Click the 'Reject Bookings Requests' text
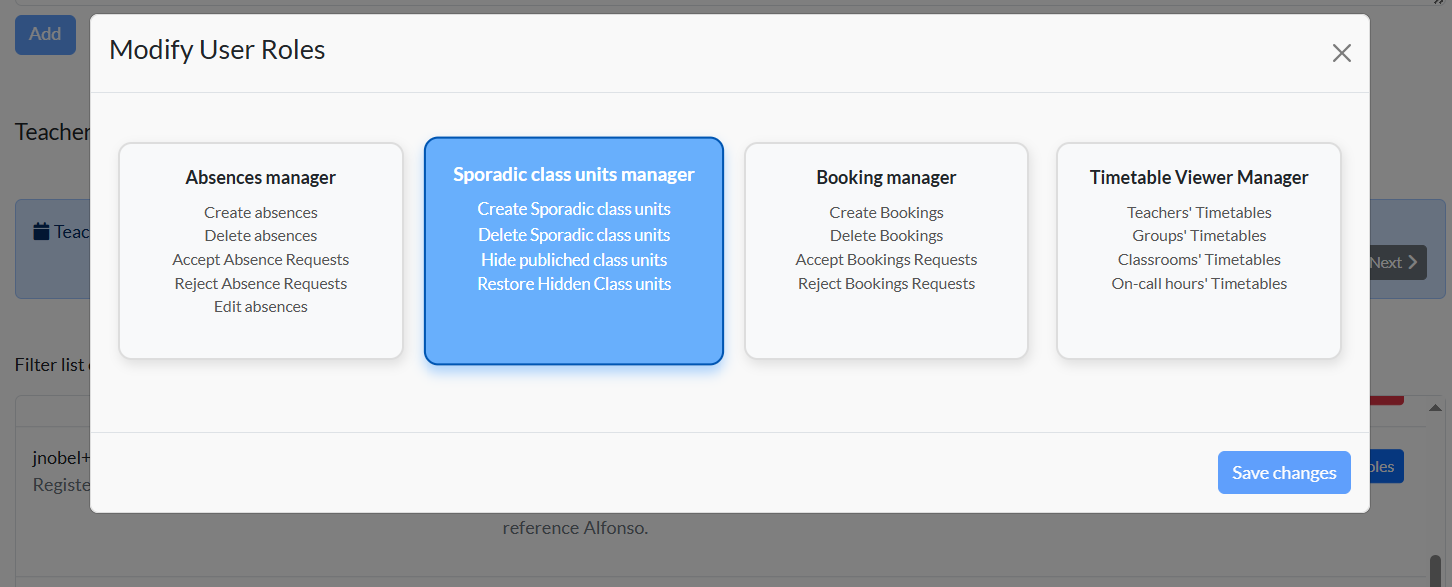This screenshot has width=1452, height=587. pyautogui.click(x=886, y=283)
